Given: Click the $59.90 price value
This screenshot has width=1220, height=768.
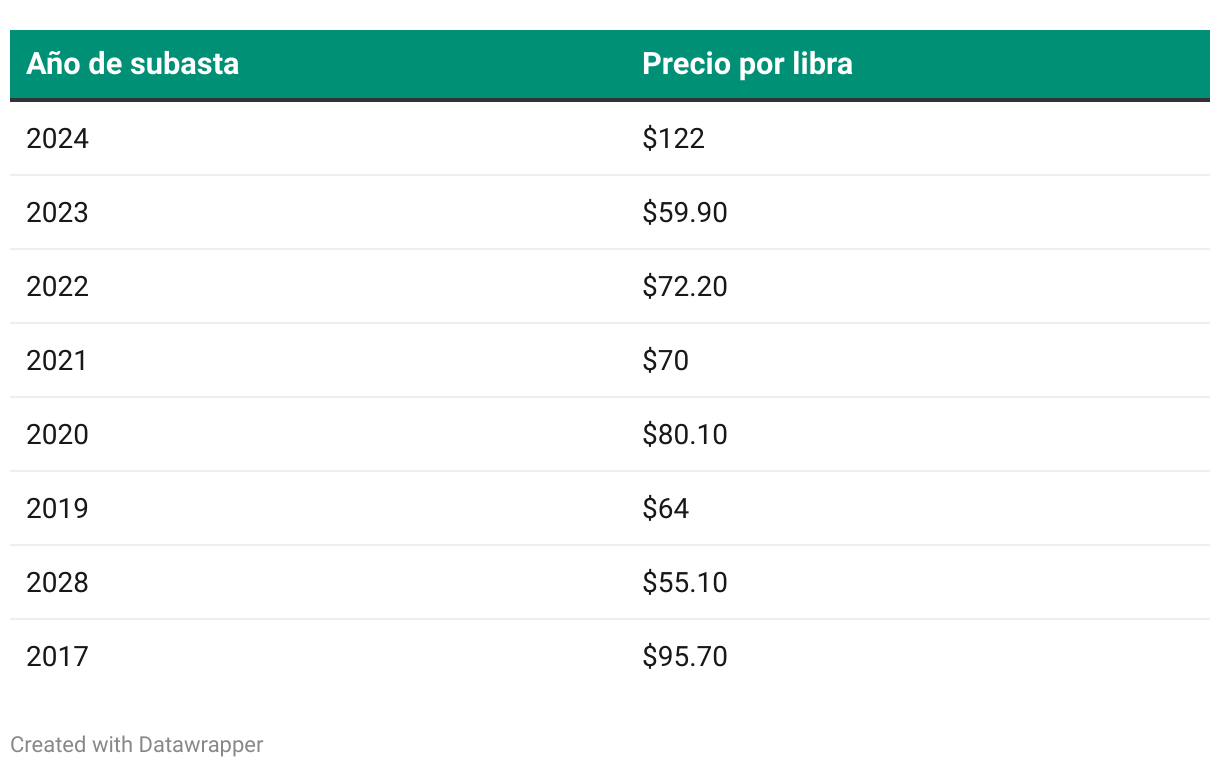Looking at the screenshot, I should (x=684, y=212).
